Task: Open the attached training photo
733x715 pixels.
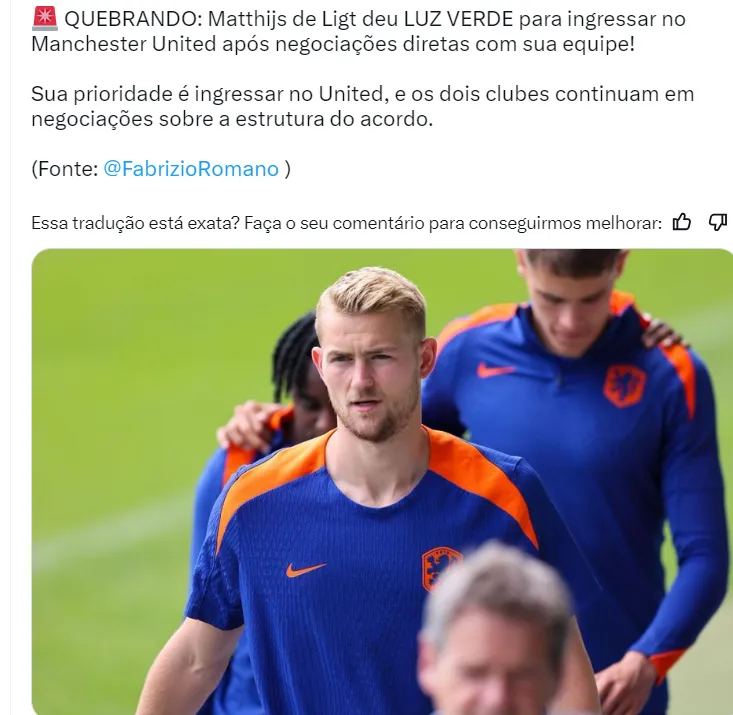Action: click(382, 482)
